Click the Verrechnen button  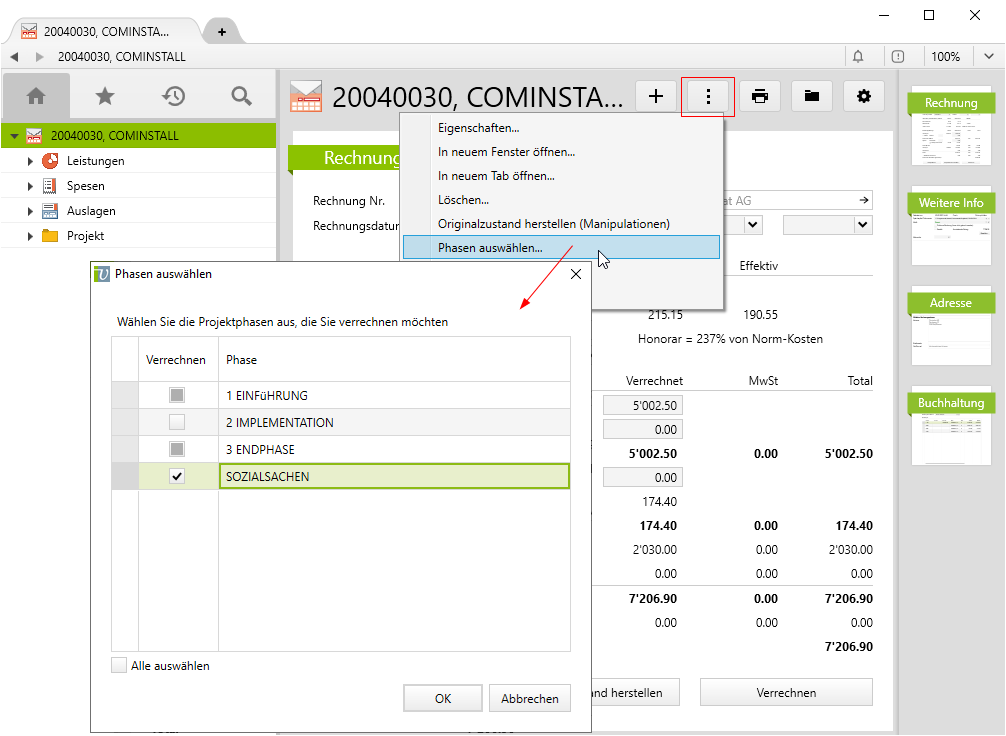pyautogui.click(x=785, y=692)
